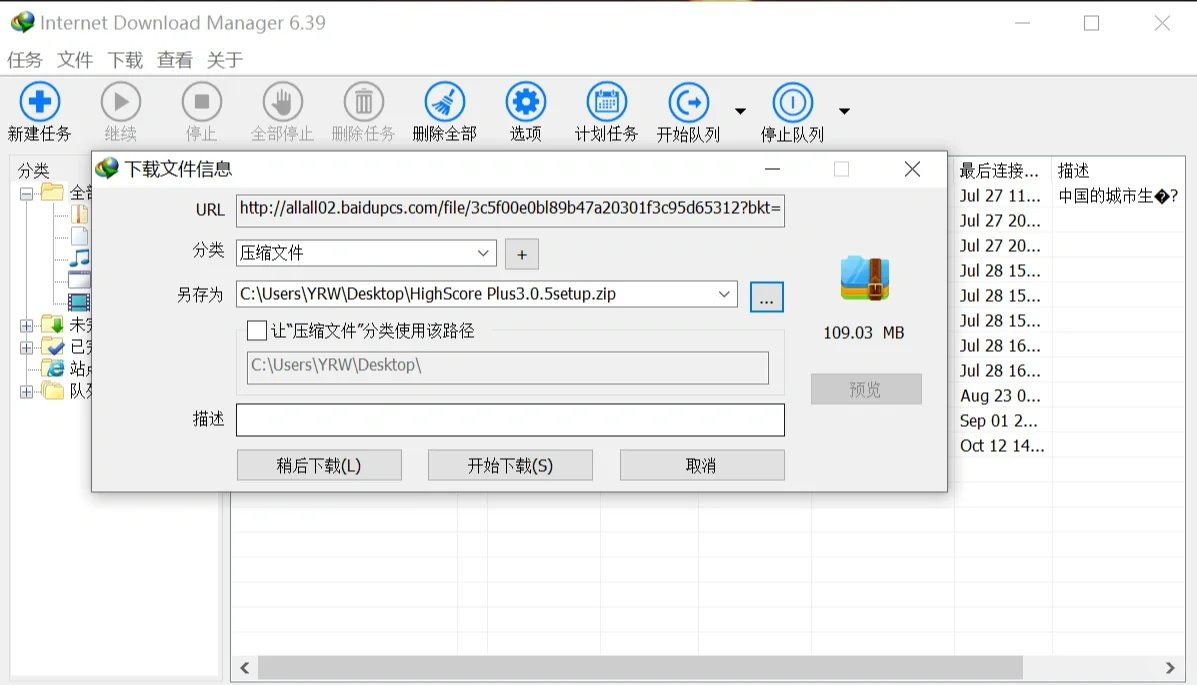Open the 分类 category dropdown
Screen dimensions: 1197x685
pyautogui.click(x=484, y=253)
